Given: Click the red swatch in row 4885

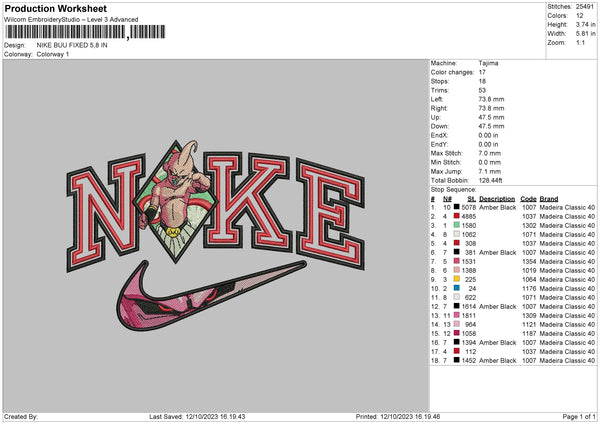Looking at the screenshot, I should click(457, 216).
